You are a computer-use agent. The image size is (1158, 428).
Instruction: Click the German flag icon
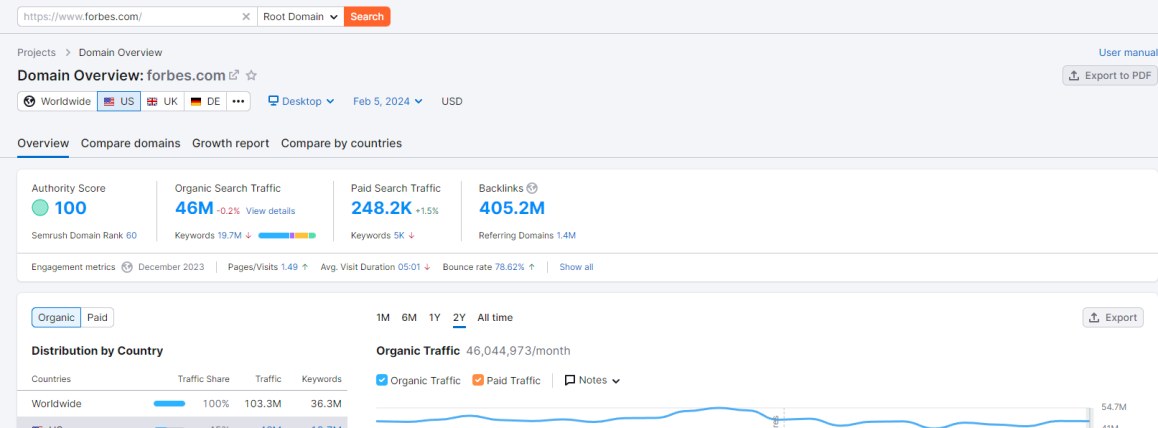click(196, 102)
